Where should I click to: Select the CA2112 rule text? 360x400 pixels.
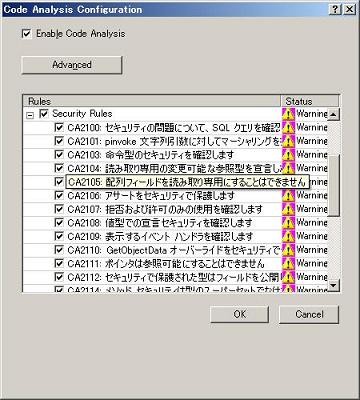pos(174,277)
